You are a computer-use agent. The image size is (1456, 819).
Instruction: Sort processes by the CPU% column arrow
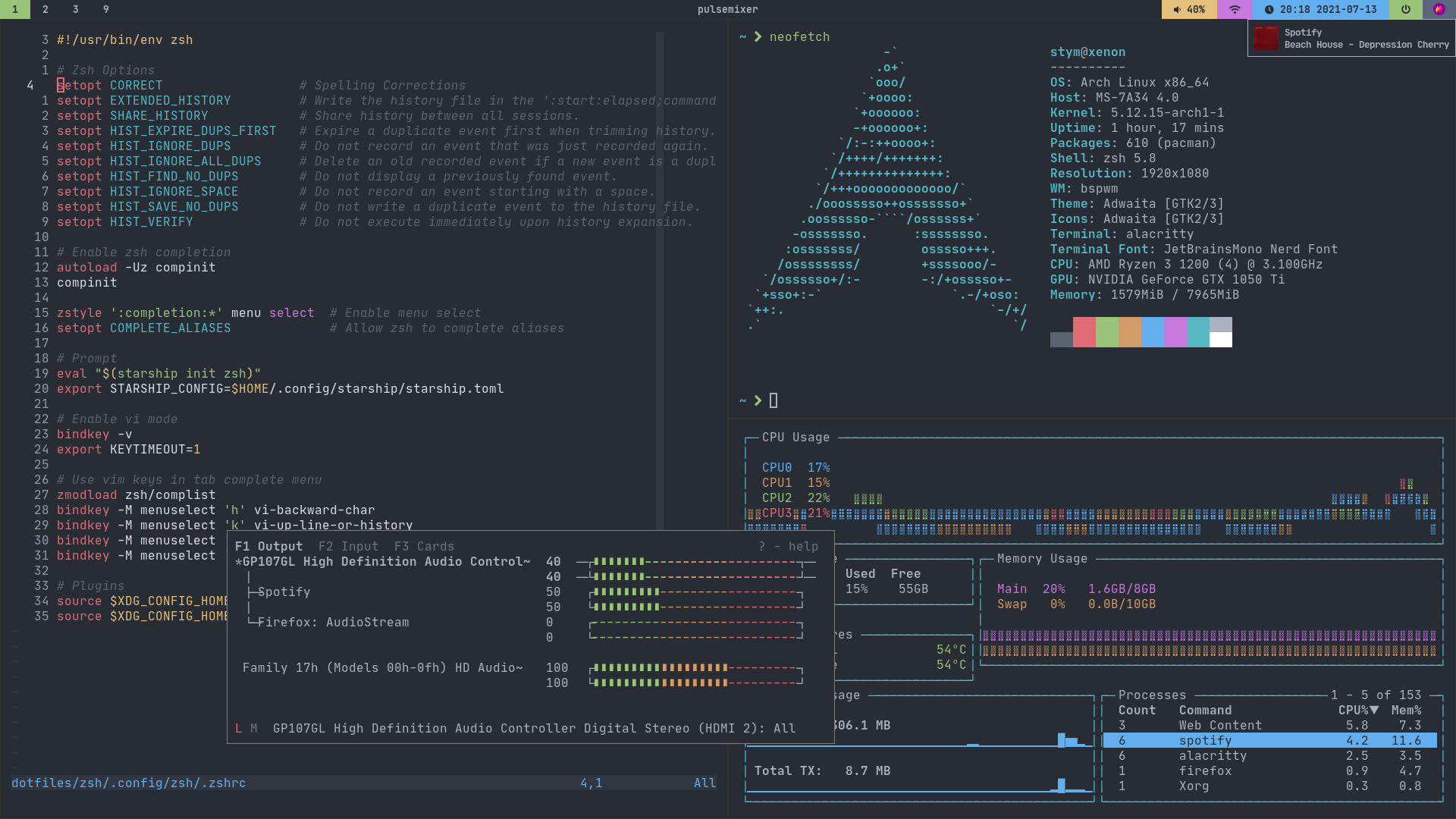(1373, 711)
